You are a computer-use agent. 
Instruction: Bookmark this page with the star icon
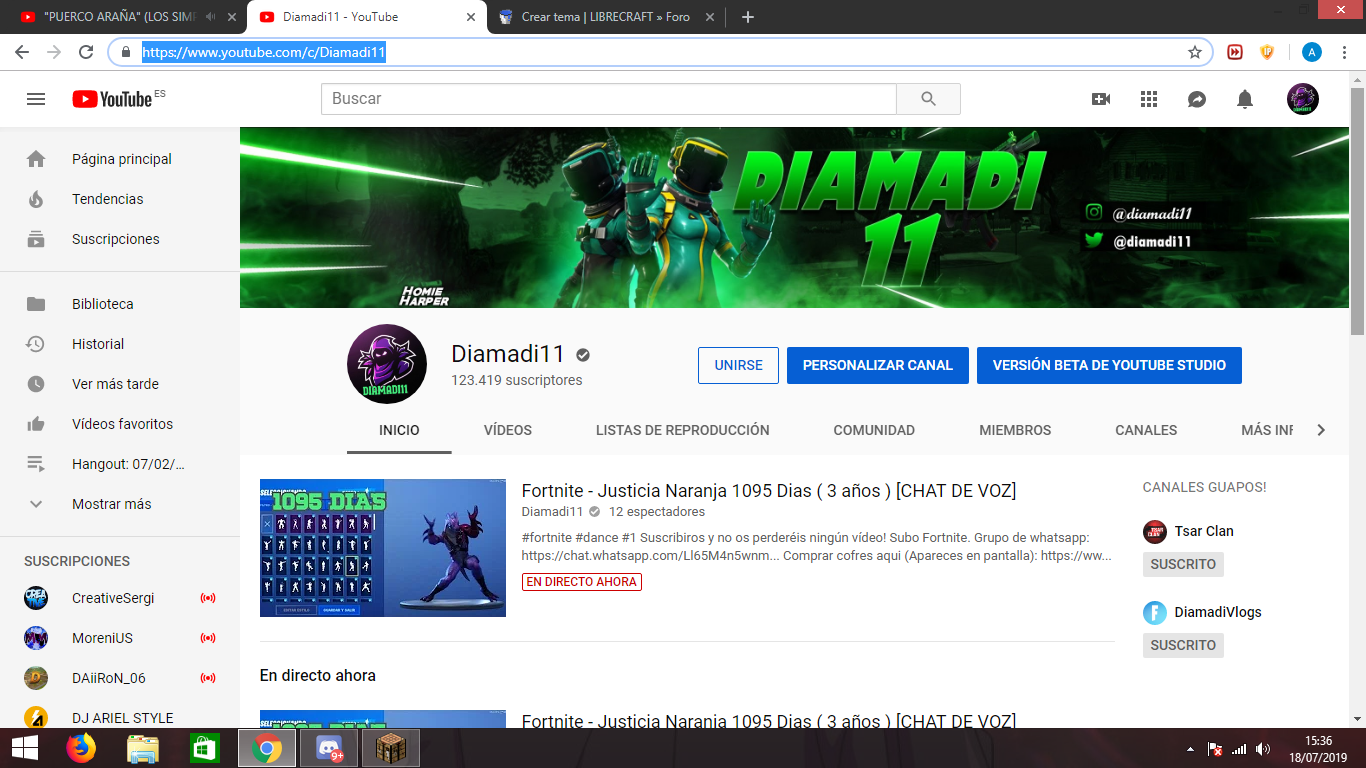1195,52
